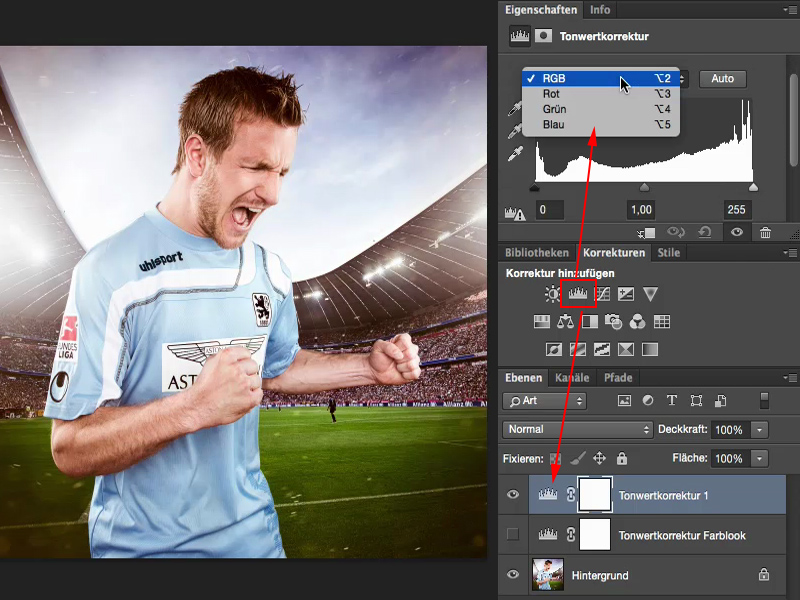Click the clip to layer icon
The image size is (800, 600).
pos(646,233)
